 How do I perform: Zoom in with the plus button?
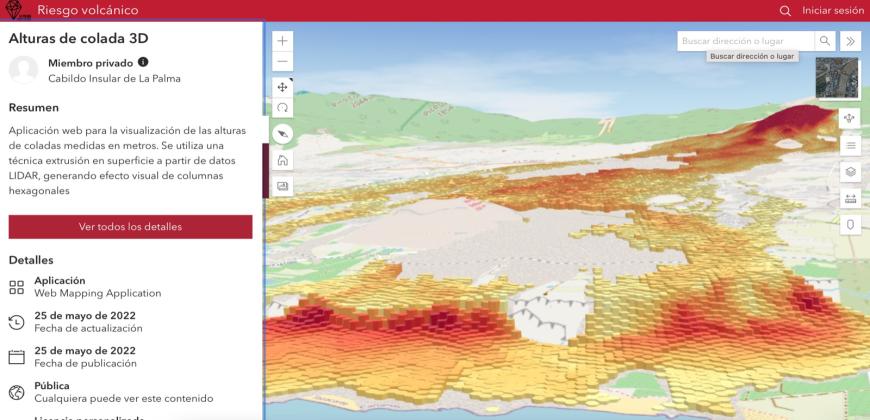click(282, 41)
